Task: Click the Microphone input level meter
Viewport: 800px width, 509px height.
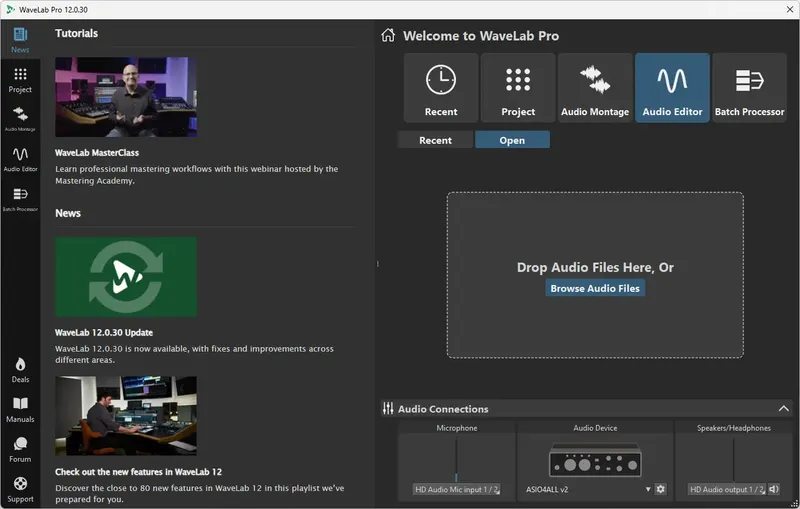Action: click(x=456, y=459)
